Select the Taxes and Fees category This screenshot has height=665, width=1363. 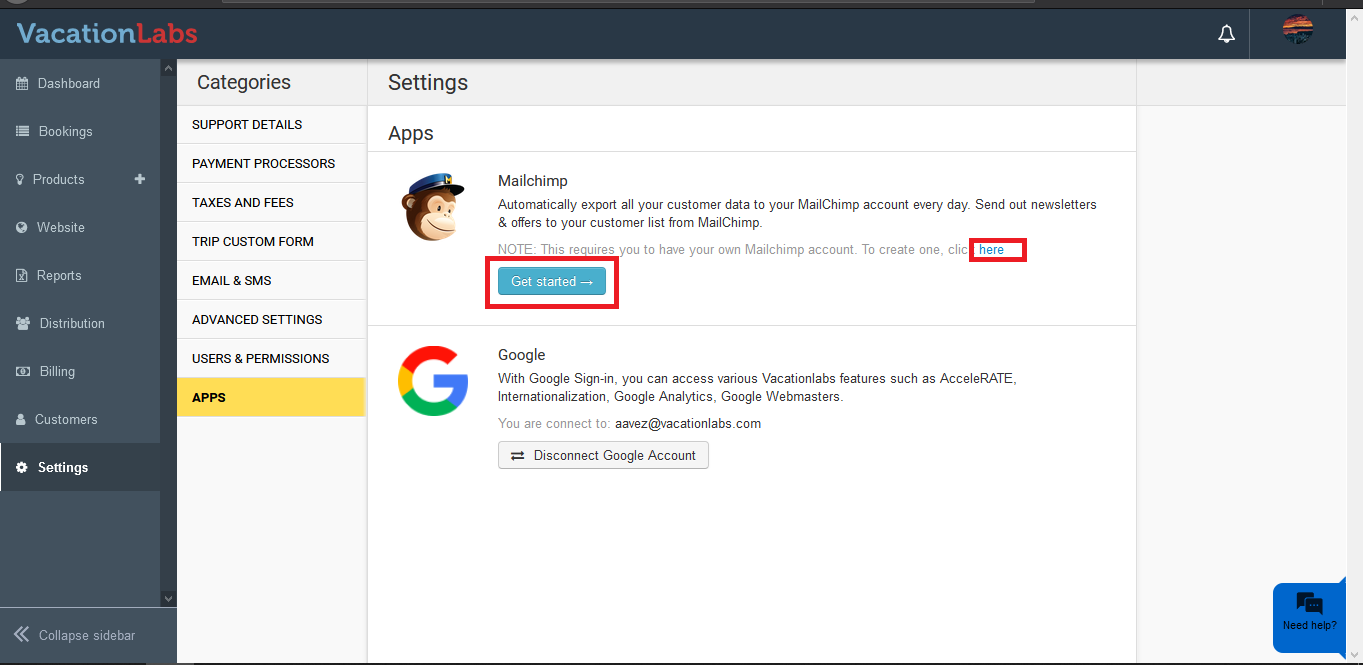(x=271, y=202)
